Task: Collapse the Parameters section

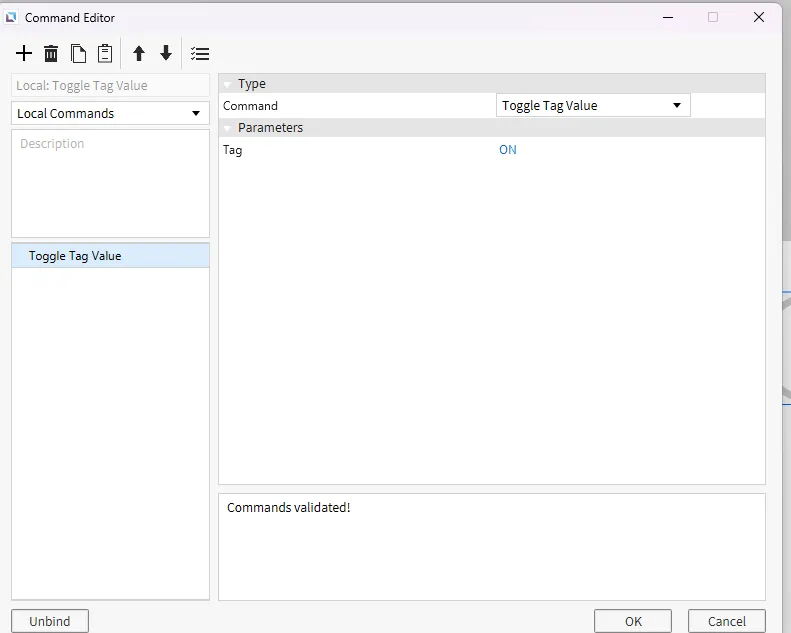Action: coord(227,128)
